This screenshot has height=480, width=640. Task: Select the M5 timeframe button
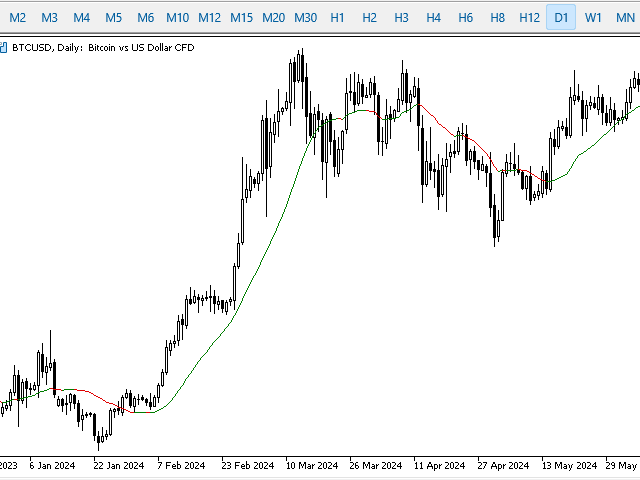[x=113, y=18]
